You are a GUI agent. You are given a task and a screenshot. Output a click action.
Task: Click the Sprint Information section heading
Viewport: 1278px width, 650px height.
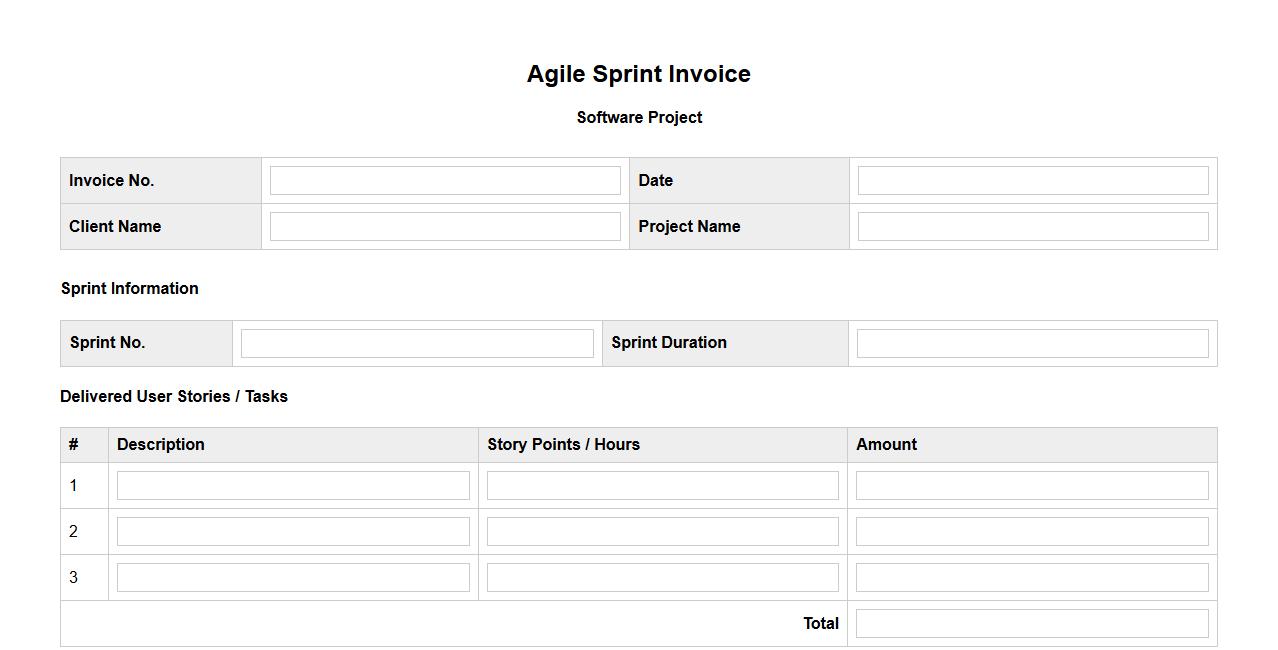tap(130, 289)
